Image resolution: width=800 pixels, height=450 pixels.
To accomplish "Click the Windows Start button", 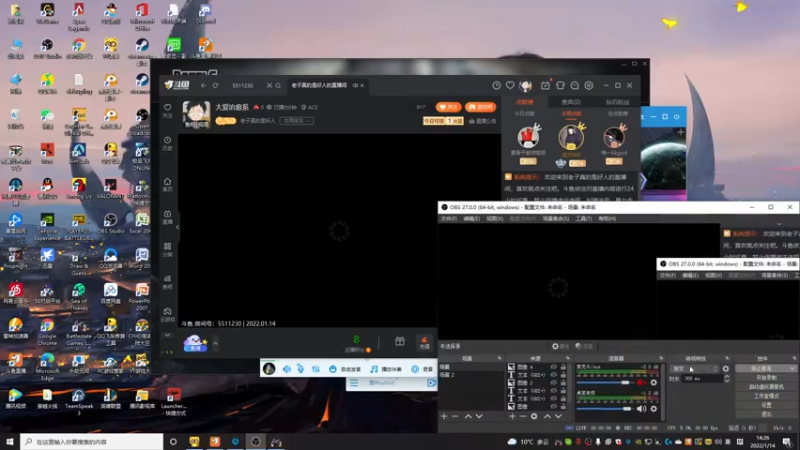I will [x=10, y=441].
